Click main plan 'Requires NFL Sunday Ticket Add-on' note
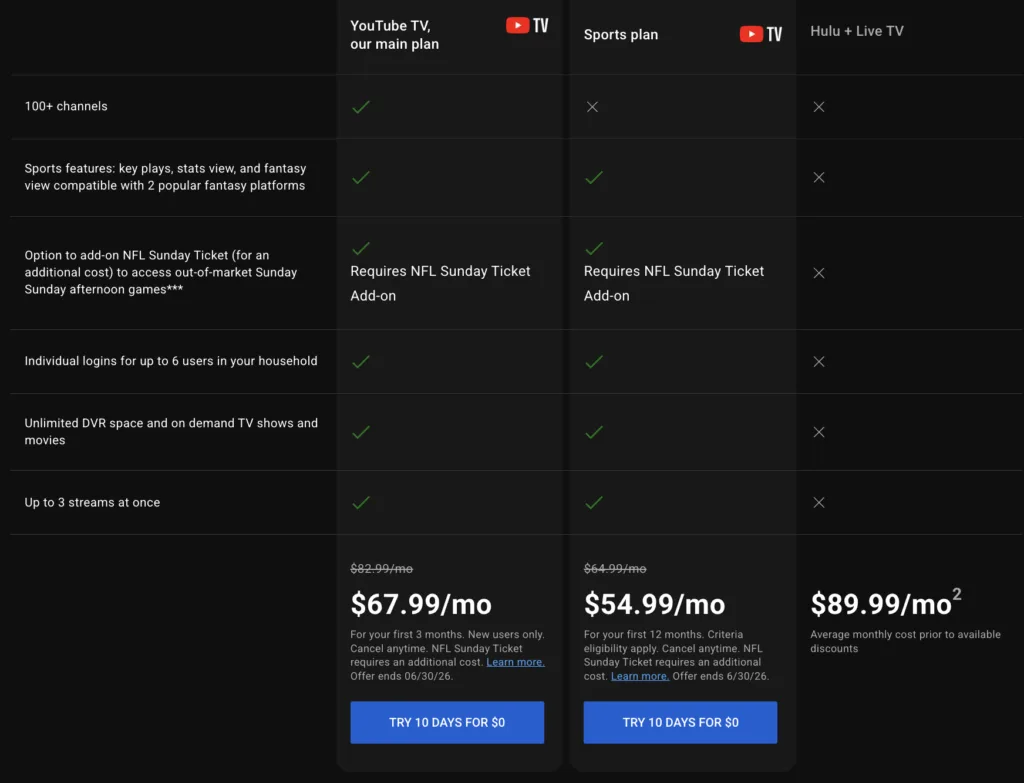Screen dimensions: 1024x783 440,283
